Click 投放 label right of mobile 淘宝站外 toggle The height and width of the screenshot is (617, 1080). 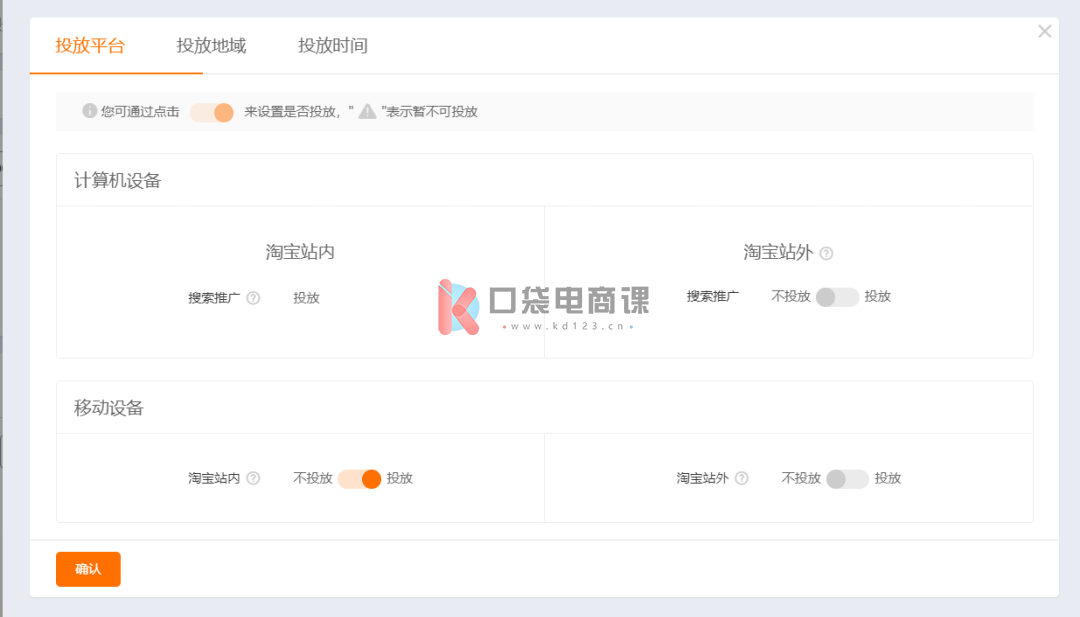tap(888, 479)
